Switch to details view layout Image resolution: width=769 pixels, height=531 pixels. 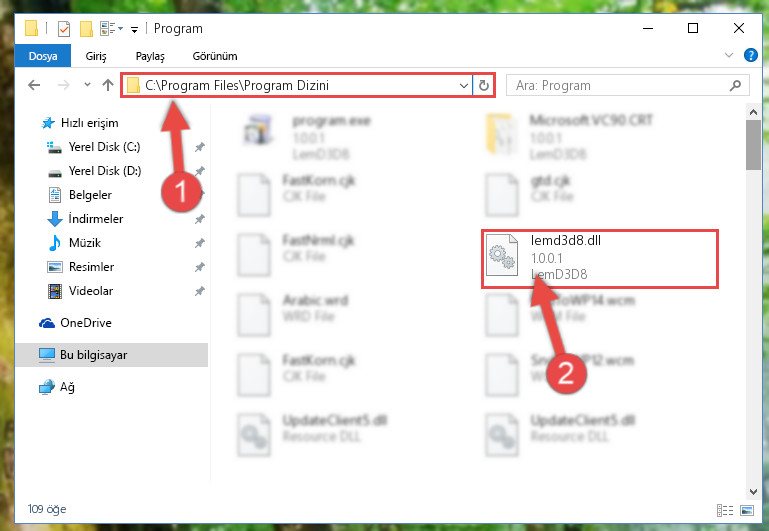point(725,510)
